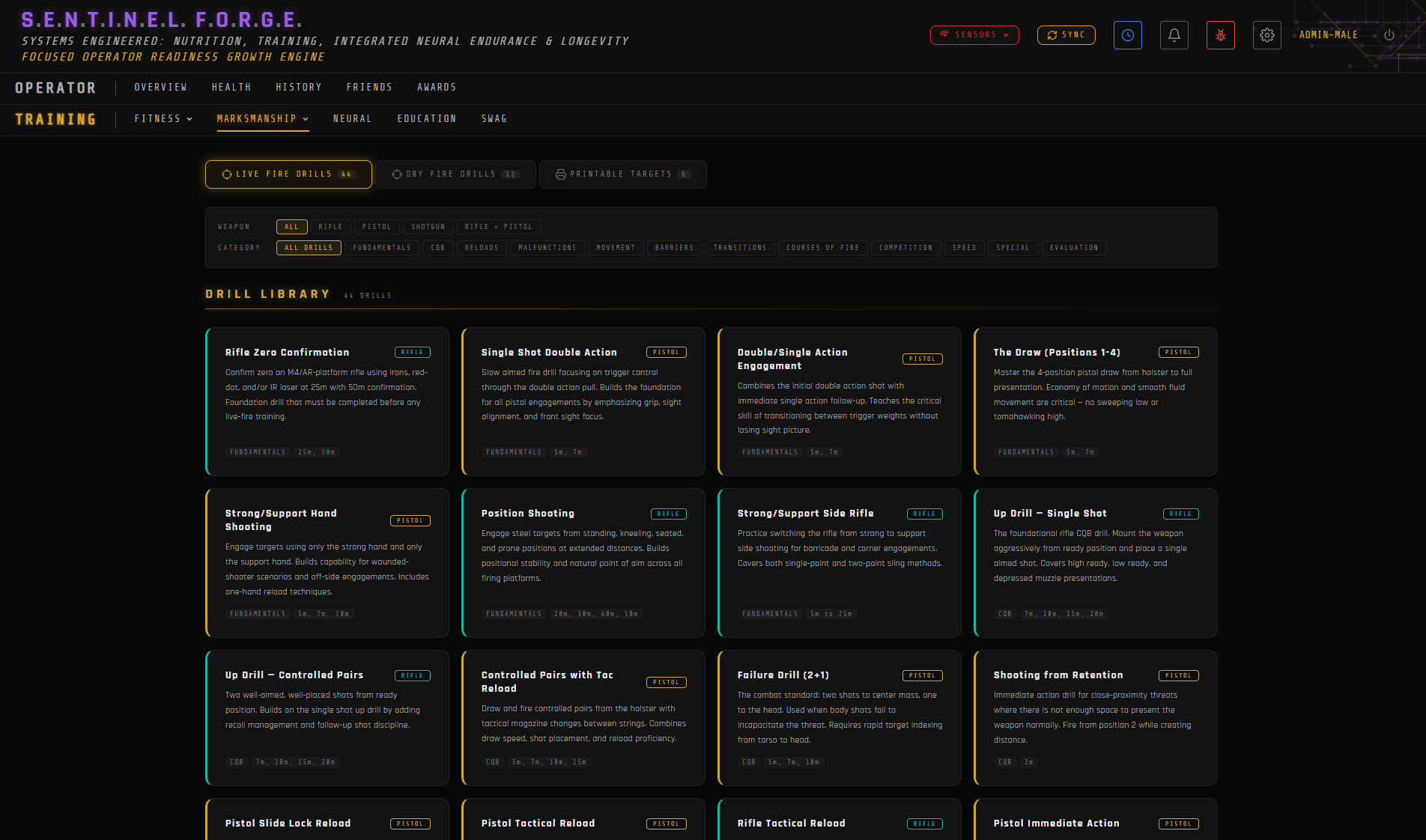Click the clock history icon in the header
Screen dimensions: 1426x840
(1127, 34)
